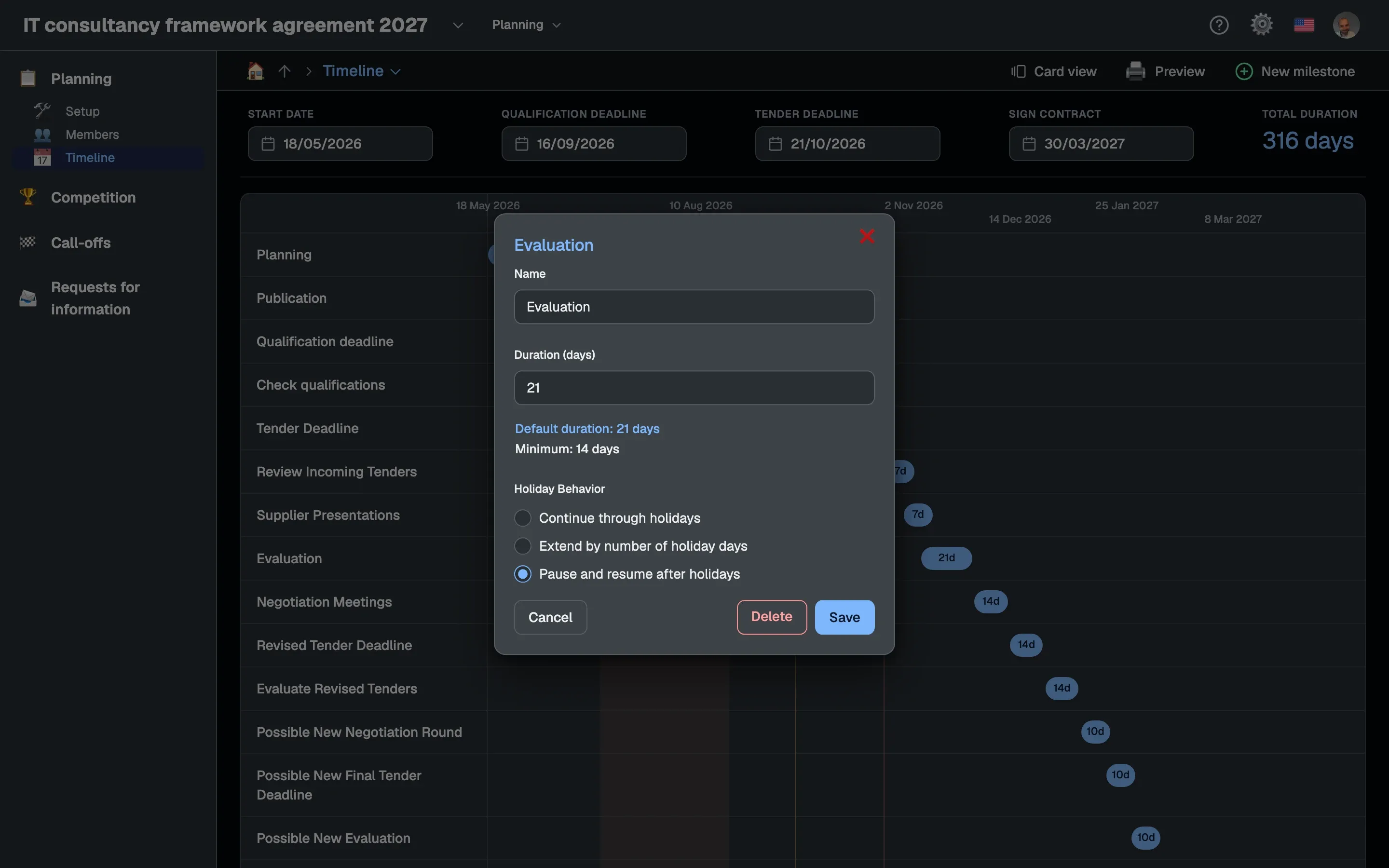
Task: Click the Default duration: 21 days link
Action: coord(586,429)
